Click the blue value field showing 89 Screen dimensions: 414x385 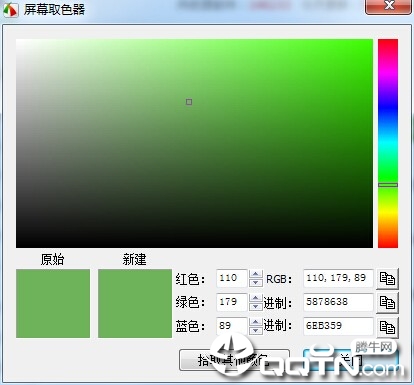(x=232, y=326)
